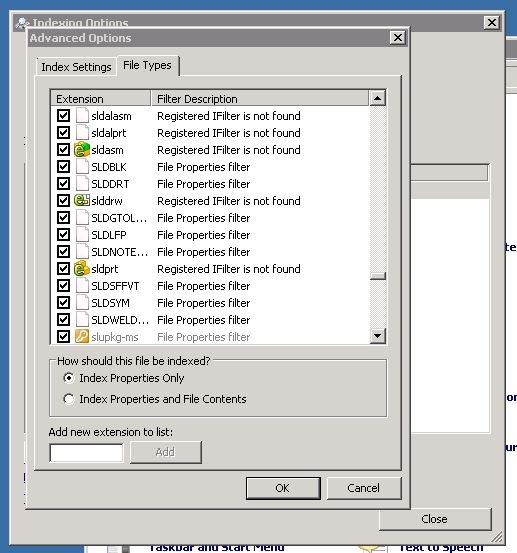This screenshot has height=553, width=517.
Task: Select Index Properties Only radio button
Action: (69, 378)
